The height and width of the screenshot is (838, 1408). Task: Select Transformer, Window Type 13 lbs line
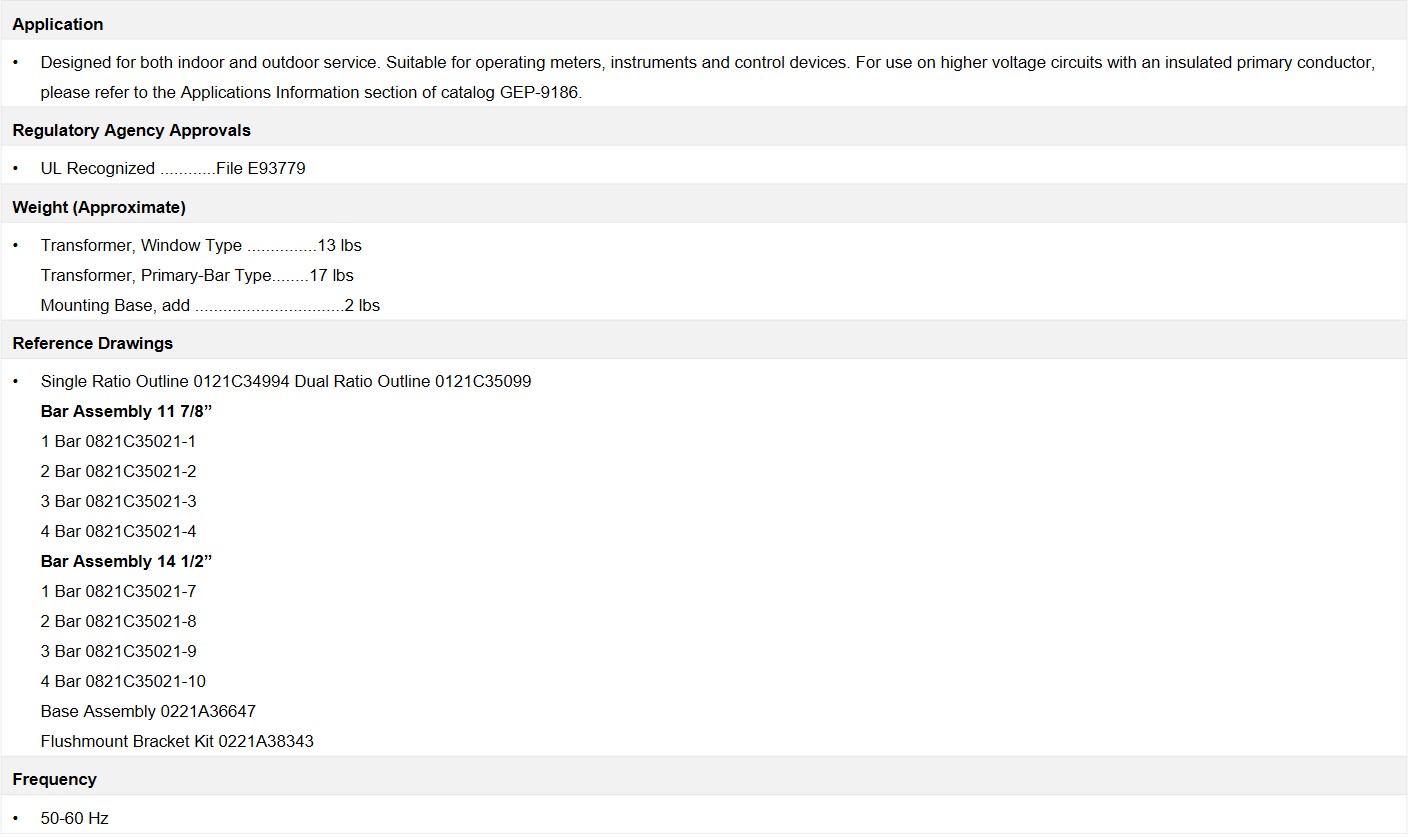201,245
